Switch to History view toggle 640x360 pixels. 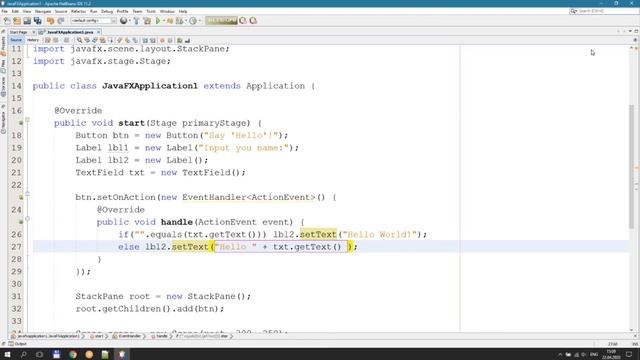33,40
